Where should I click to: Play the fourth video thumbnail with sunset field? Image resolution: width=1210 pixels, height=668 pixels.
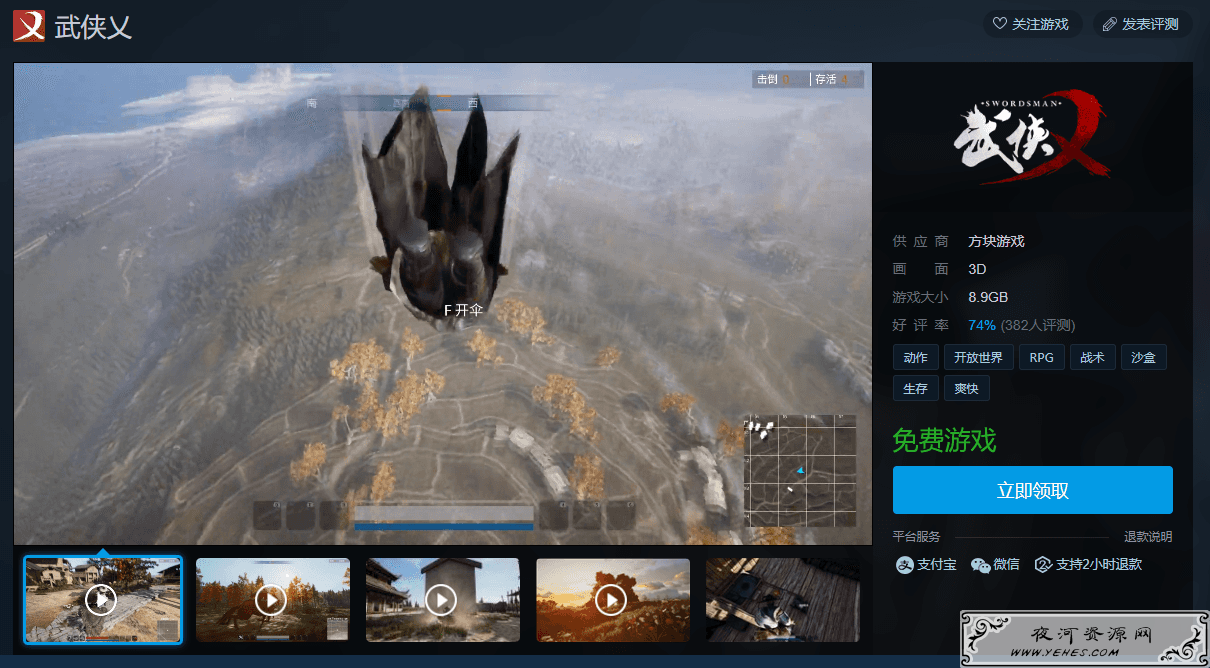612,600
